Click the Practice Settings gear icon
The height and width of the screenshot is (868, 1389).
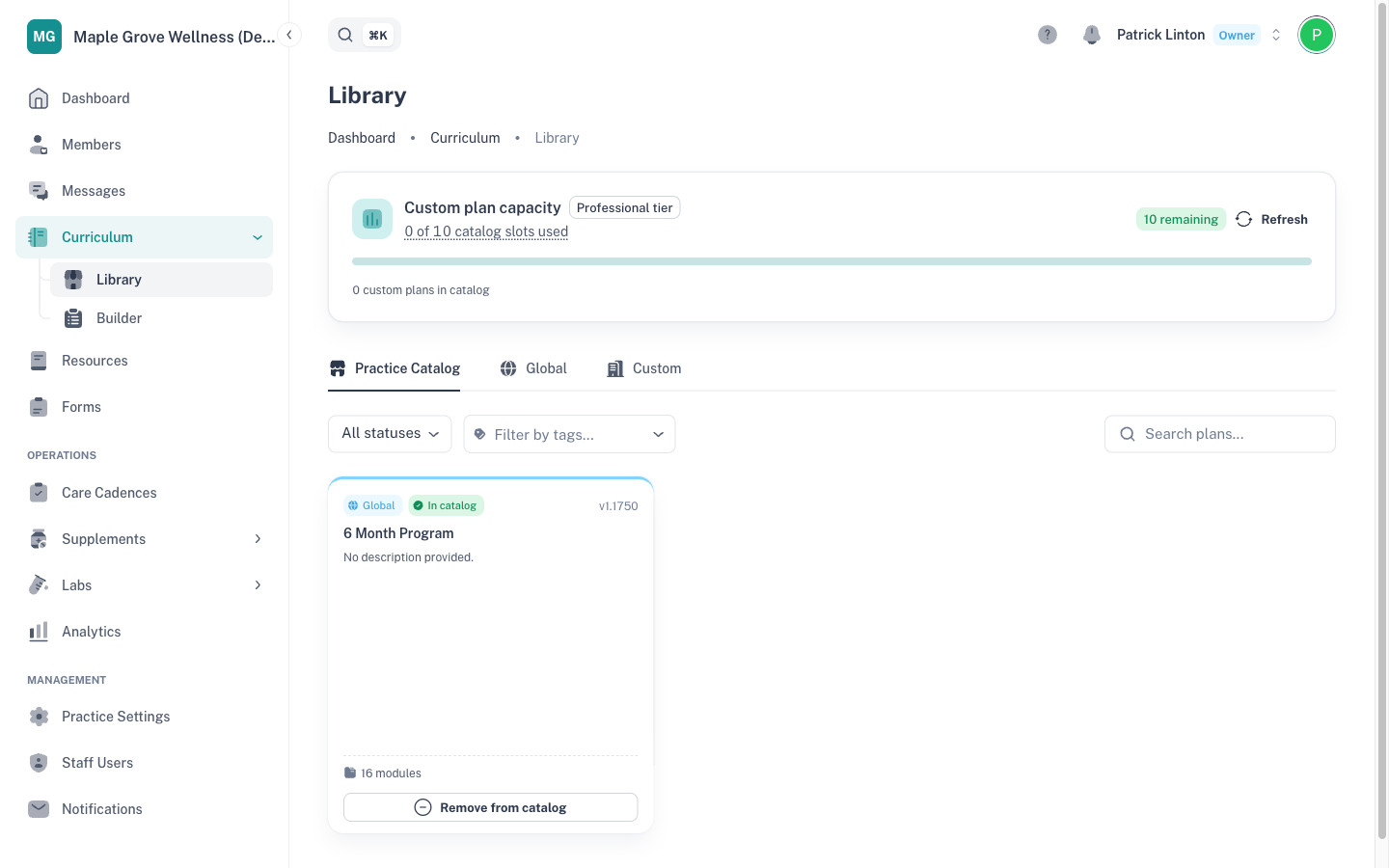[39, 717]
